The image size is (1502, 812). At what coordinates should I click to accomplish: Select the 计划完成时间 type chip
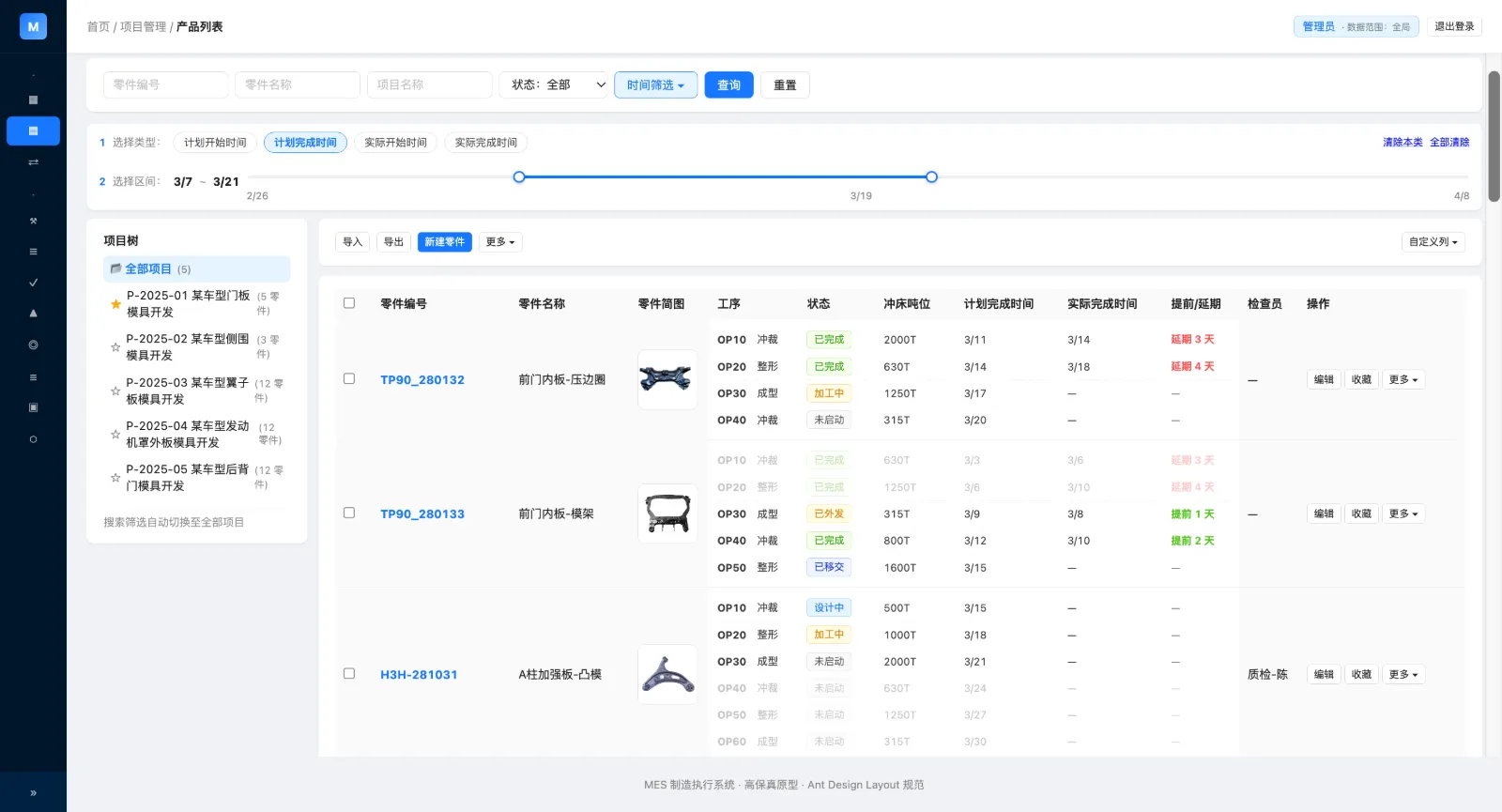pyautogui.click(x=305, y=143)
